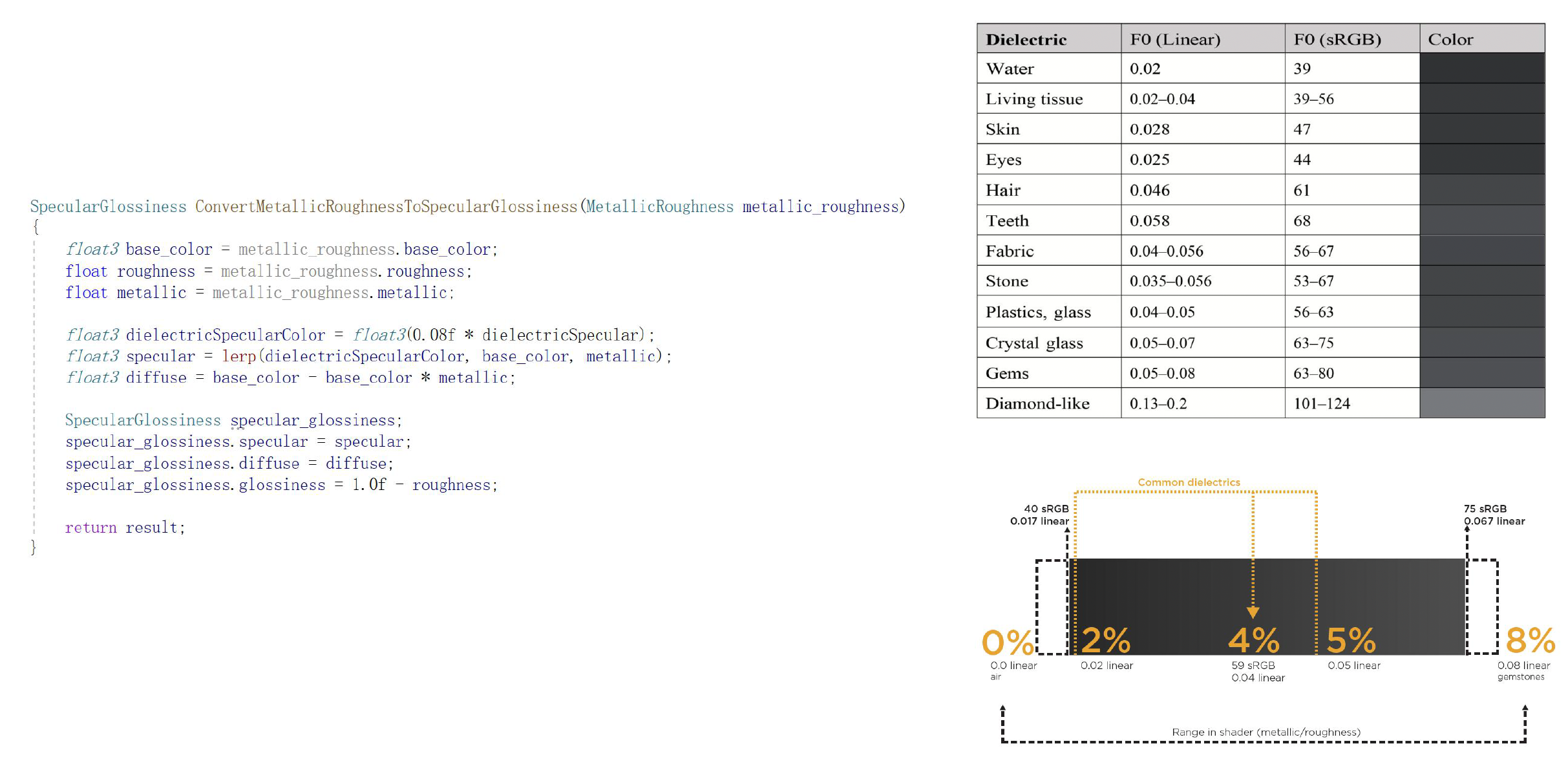The width and height of the screenshot is (1568, 768).
Task: Click the Color column header
Action: (1450, 39)
